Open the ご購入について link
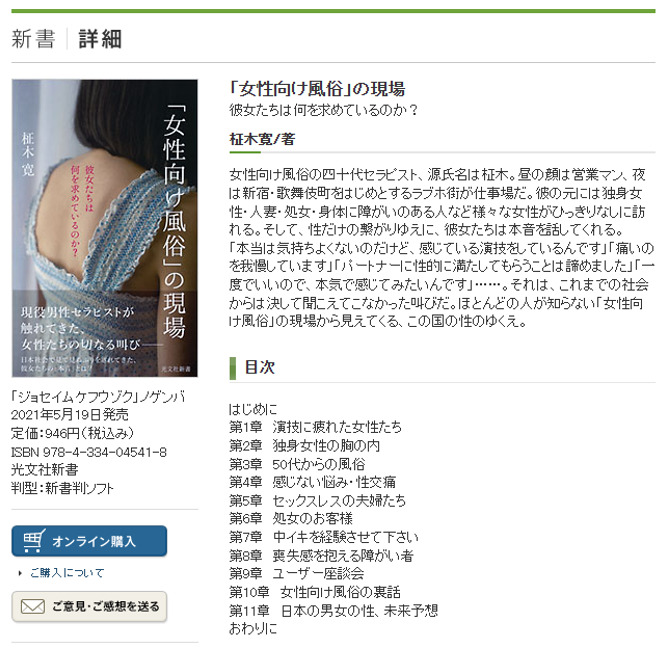The height and width of the screenshot is (649, 664). [67, 573]
